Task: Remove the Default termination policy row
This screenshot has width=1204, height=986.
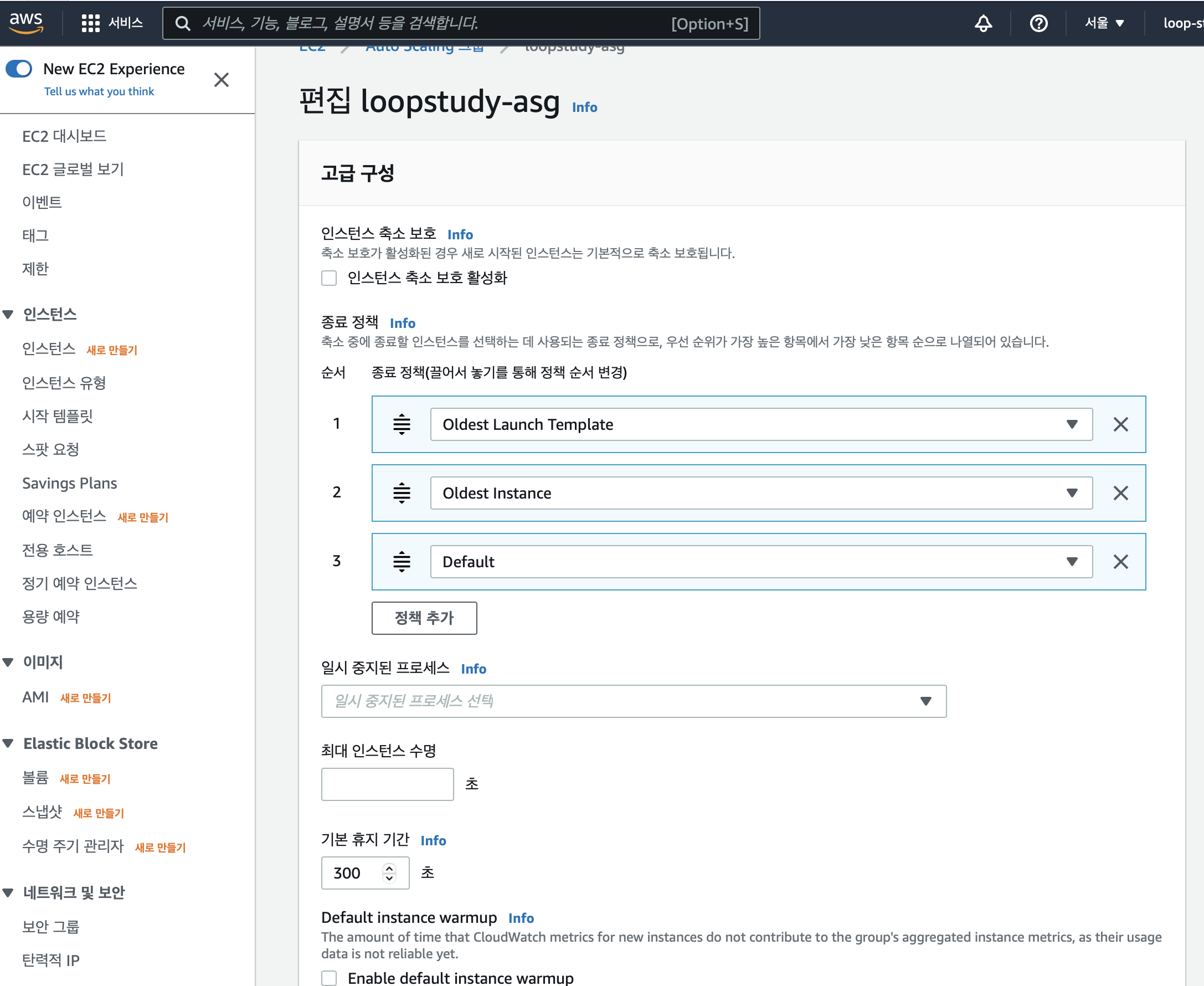Action: pyautogui.click(x=1120, y=562)
